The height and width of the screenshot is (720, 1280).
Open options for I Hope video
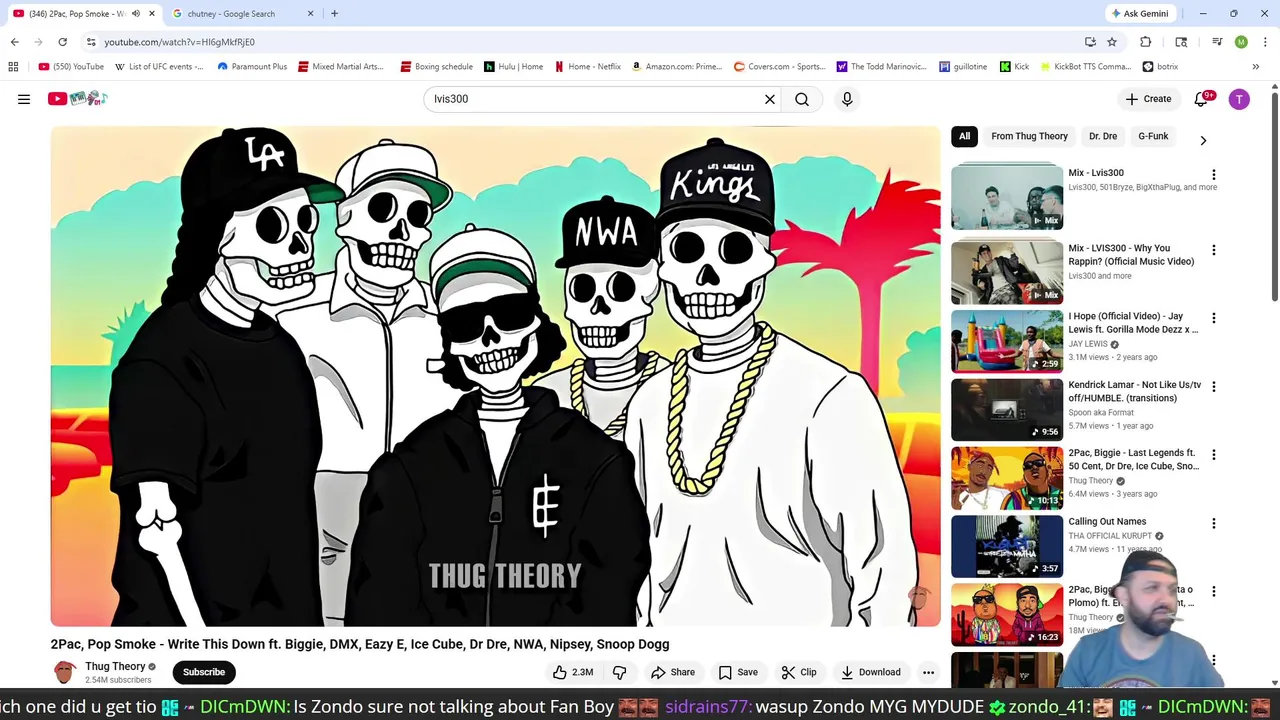pos(1214,318)
